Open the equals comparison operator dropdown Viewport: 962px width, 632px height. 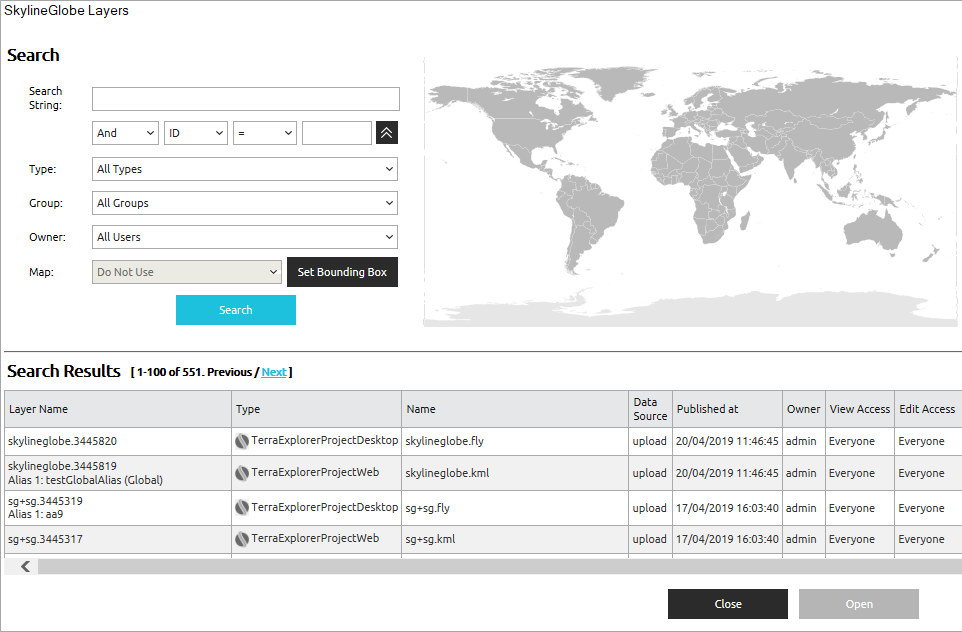pos(264,133)
